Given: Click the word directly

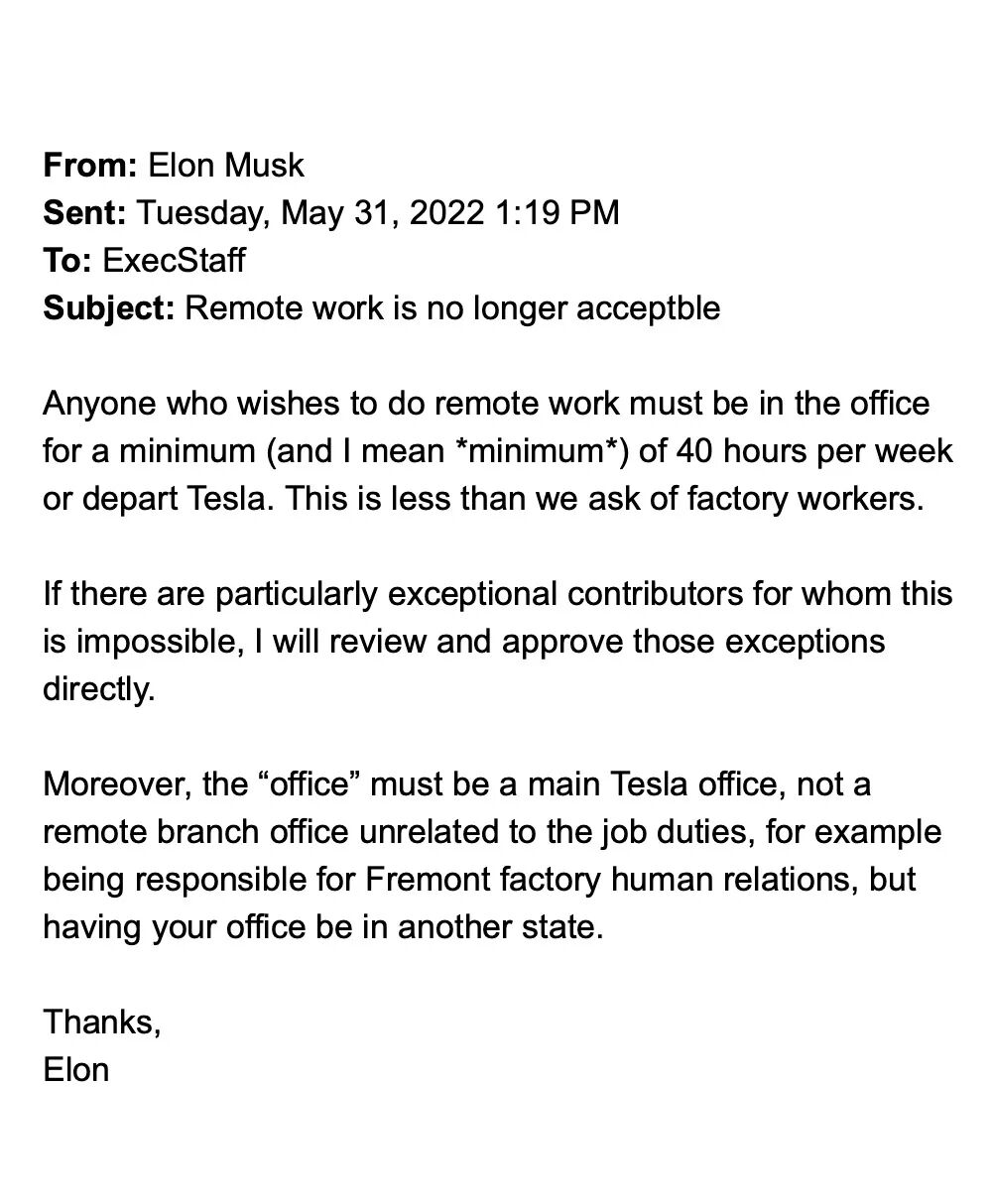Looking at the screenshot, I should pos(99,689).
